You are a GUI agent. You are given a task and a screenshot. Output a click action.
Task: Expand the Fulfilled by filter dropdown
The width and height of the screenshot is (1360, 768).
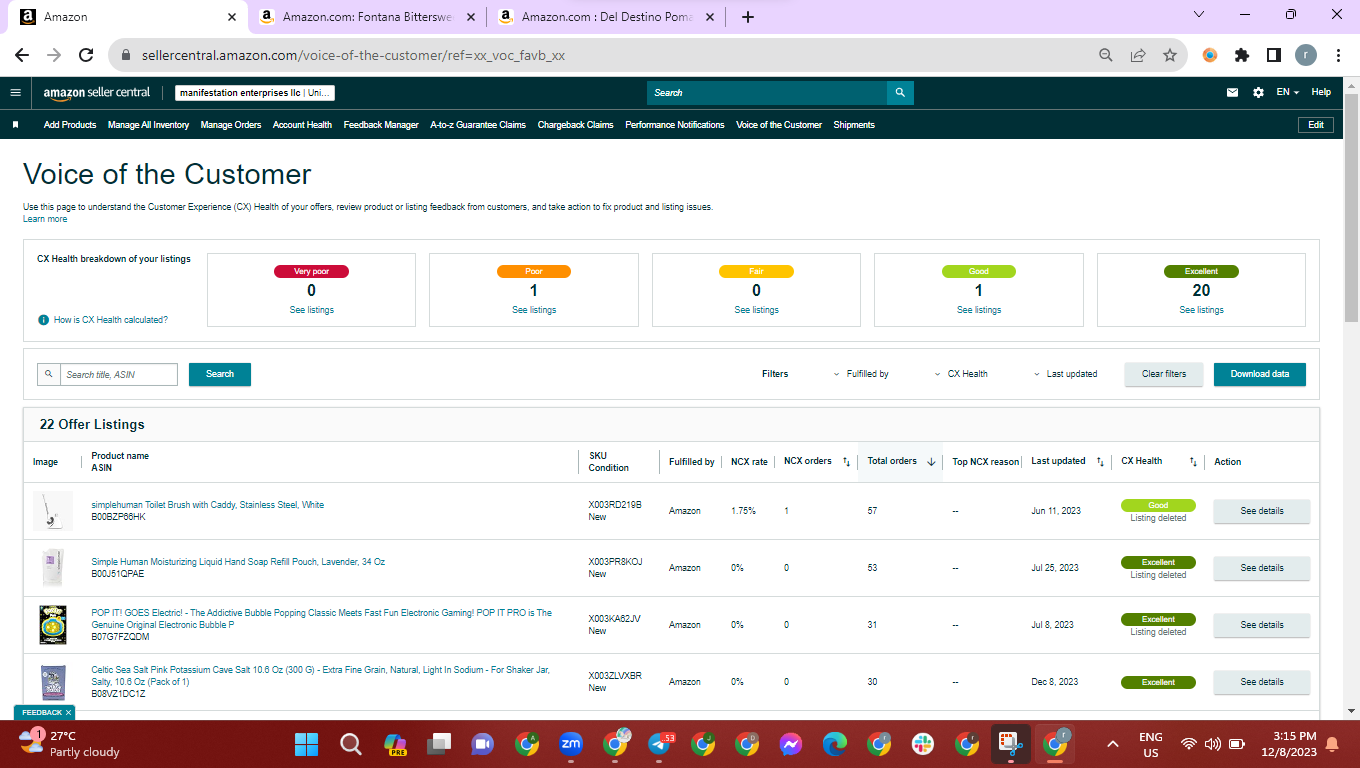(861, 374)
